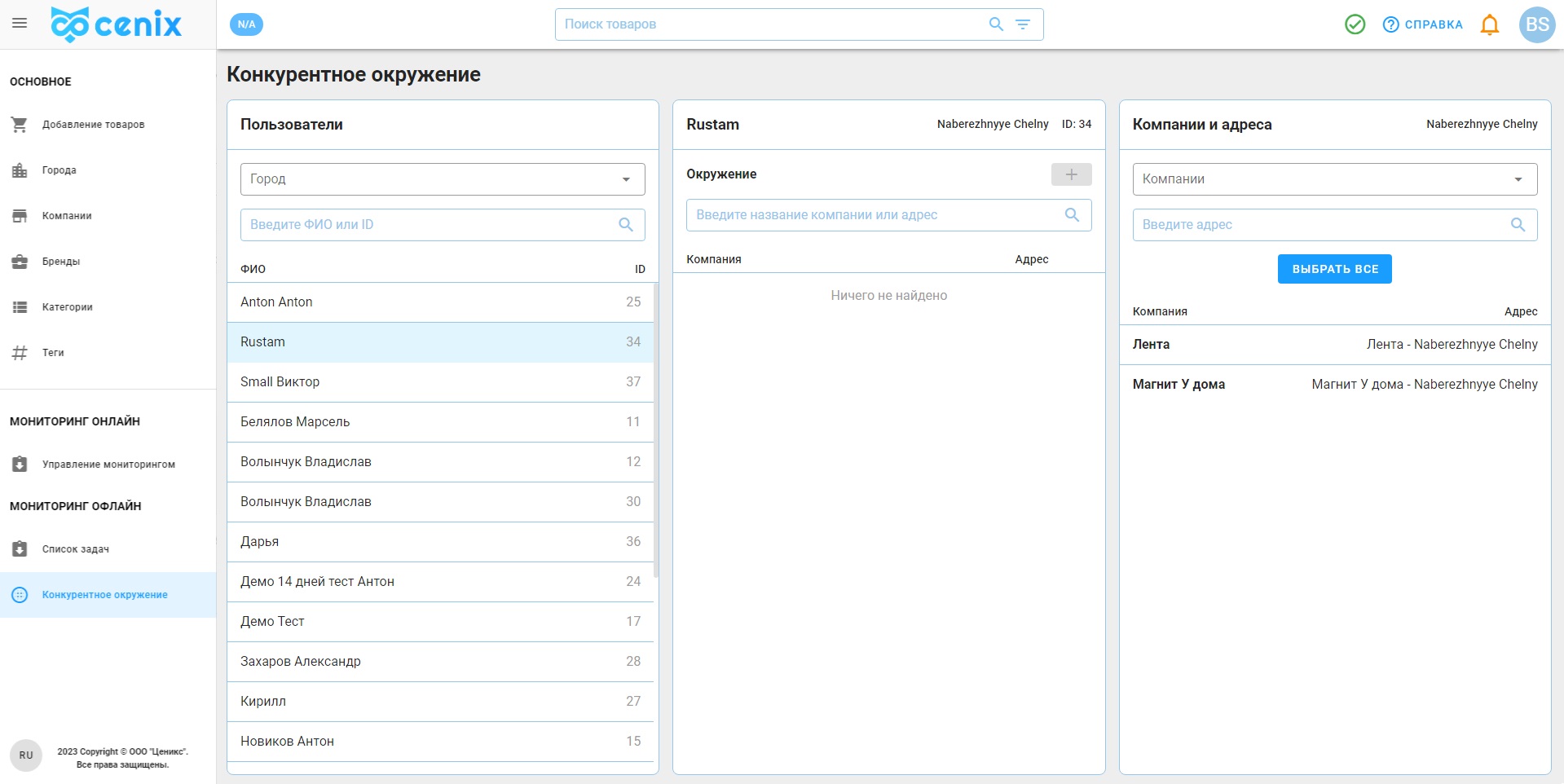
Task: Select user Small Виктор
Action: pyautogui.click(x=440, y=382)
